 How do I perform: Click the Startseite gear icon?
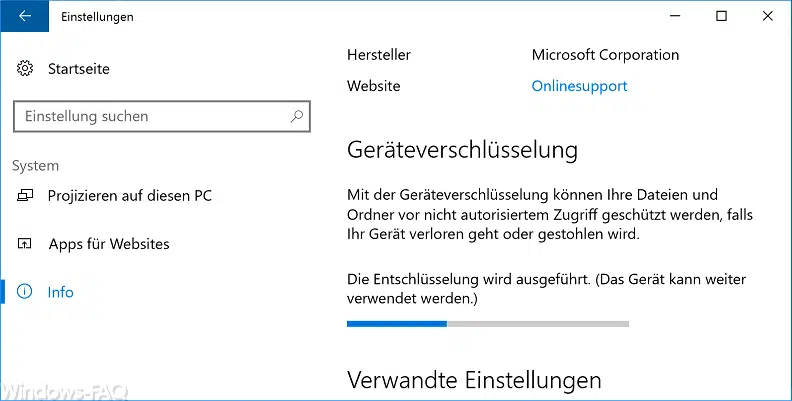[x=25, y=69]
